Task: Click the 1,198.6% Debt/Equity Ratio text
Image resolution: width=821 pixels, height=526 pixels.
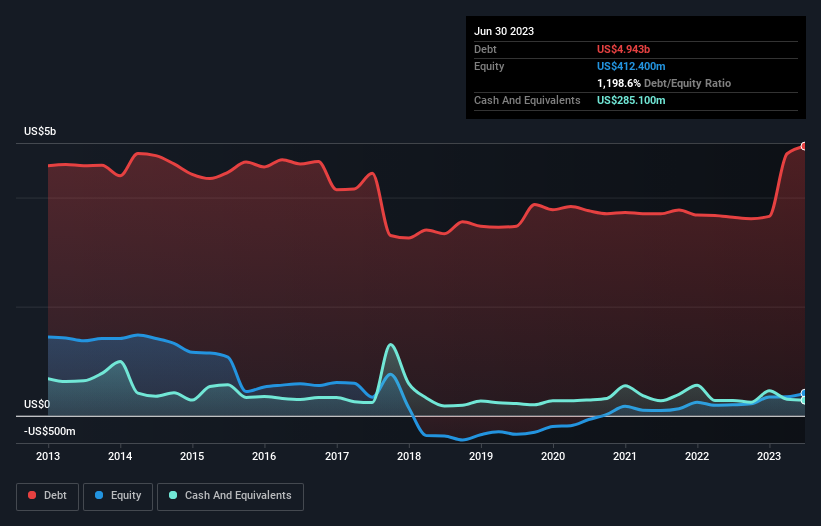Action: [x=664, y=83]
